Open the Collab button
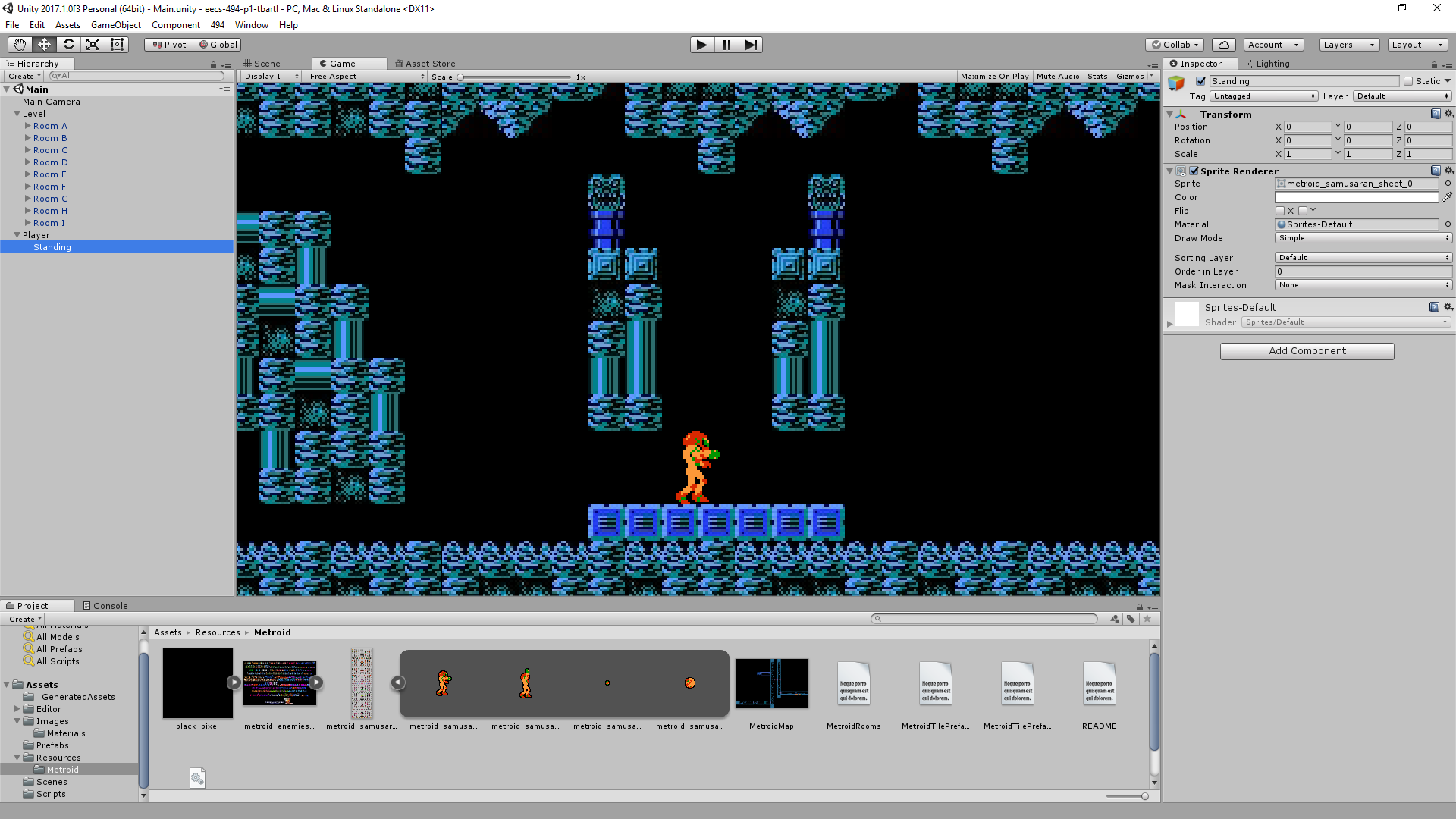 coord(1175,45)
